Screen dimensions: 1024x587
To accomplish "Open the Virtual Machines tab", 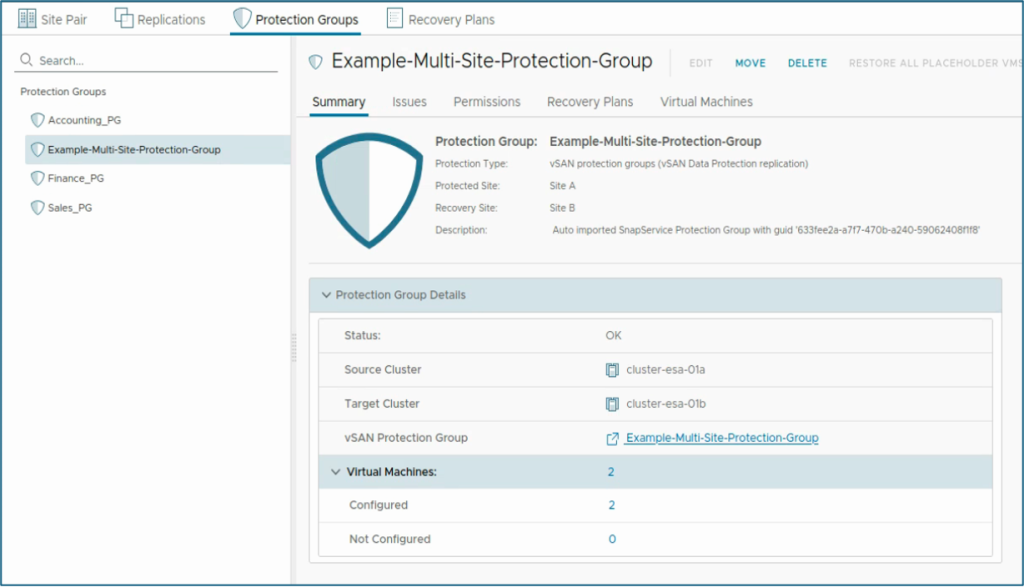I will [x=706, y=102].
